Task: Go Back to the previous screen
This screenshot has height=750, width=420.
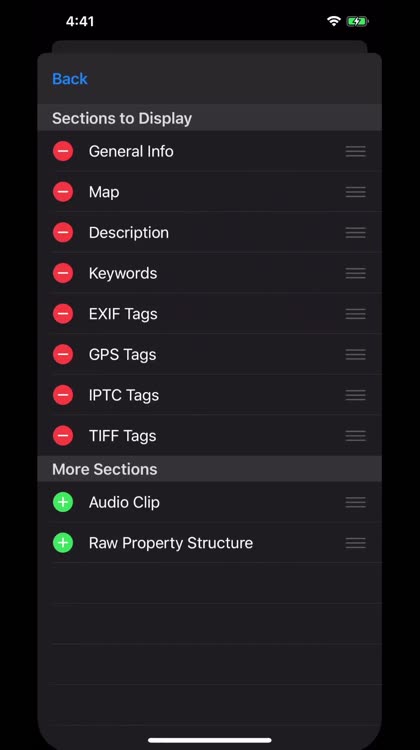Action: pos(70,78)
